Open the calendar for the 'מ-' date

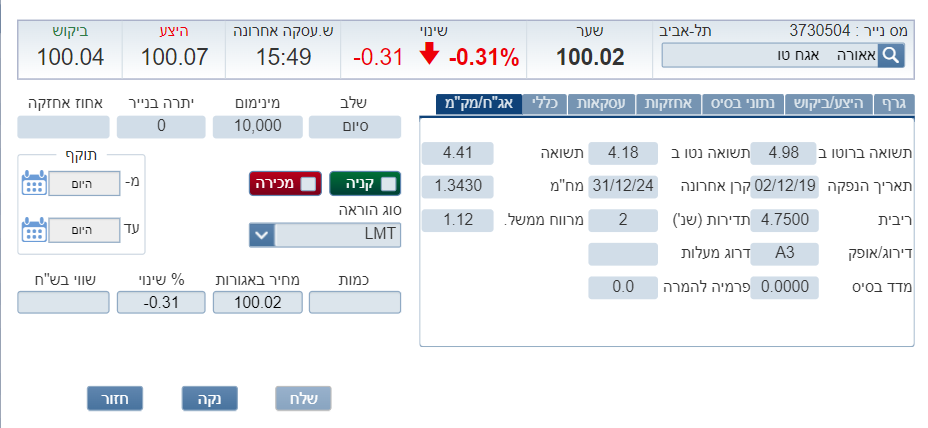[x=35, y=183]
